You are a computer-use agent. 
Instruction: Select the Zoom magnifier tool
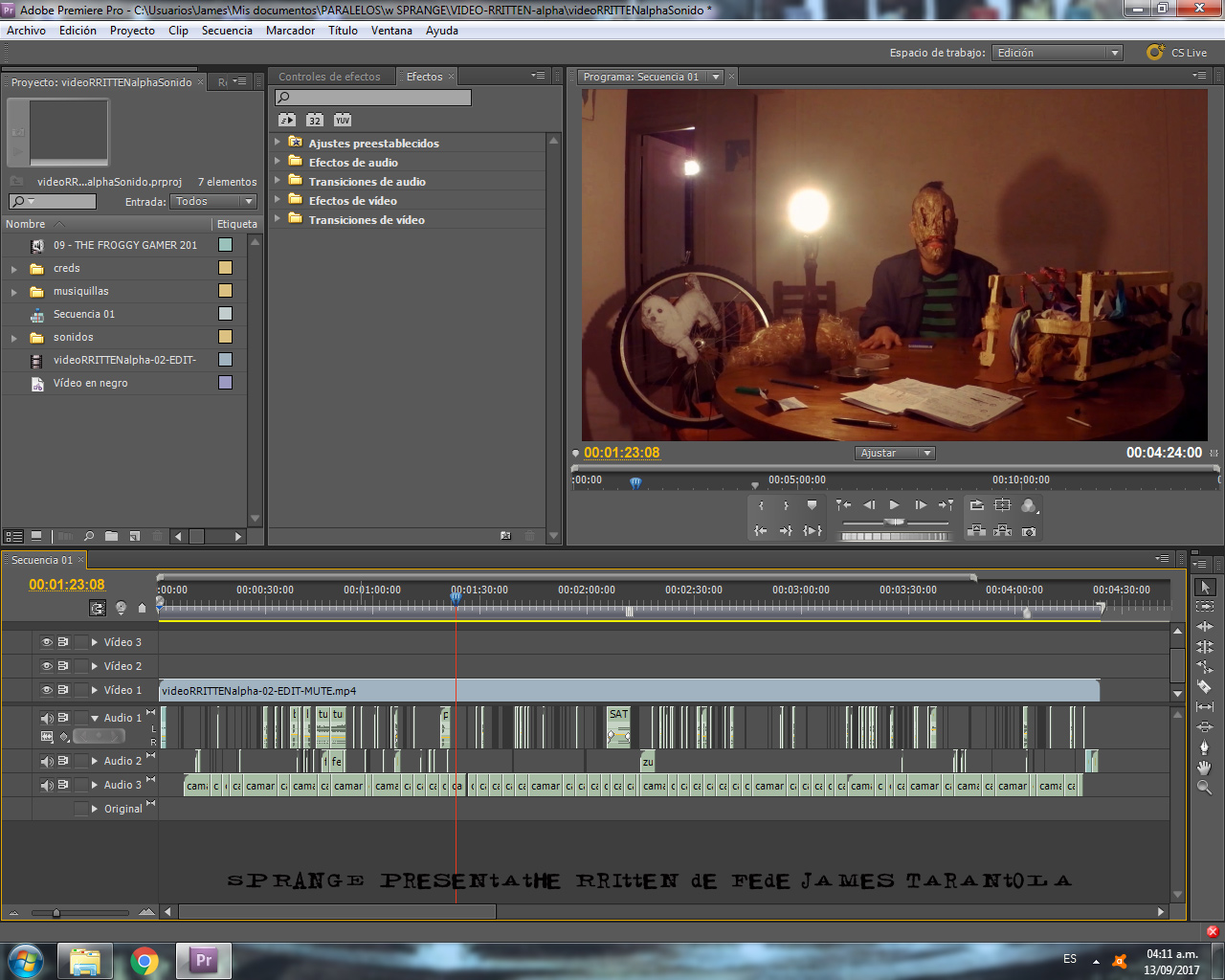point(1205,788)
